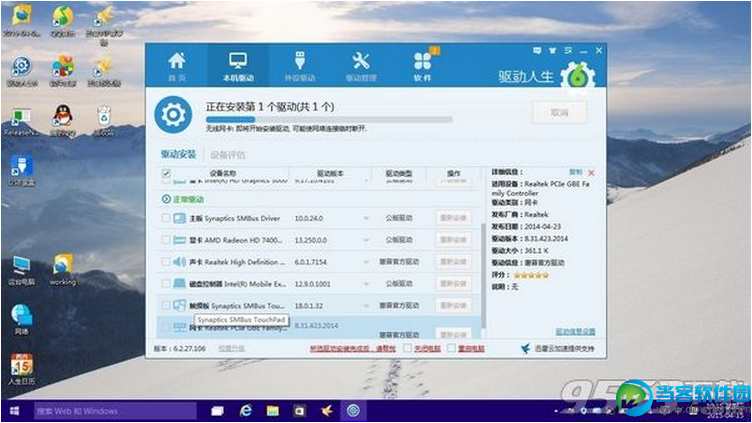Click the cancel button beside the progress bar
The height and width of the screenshot is (423, 752).
click(559, 113)
